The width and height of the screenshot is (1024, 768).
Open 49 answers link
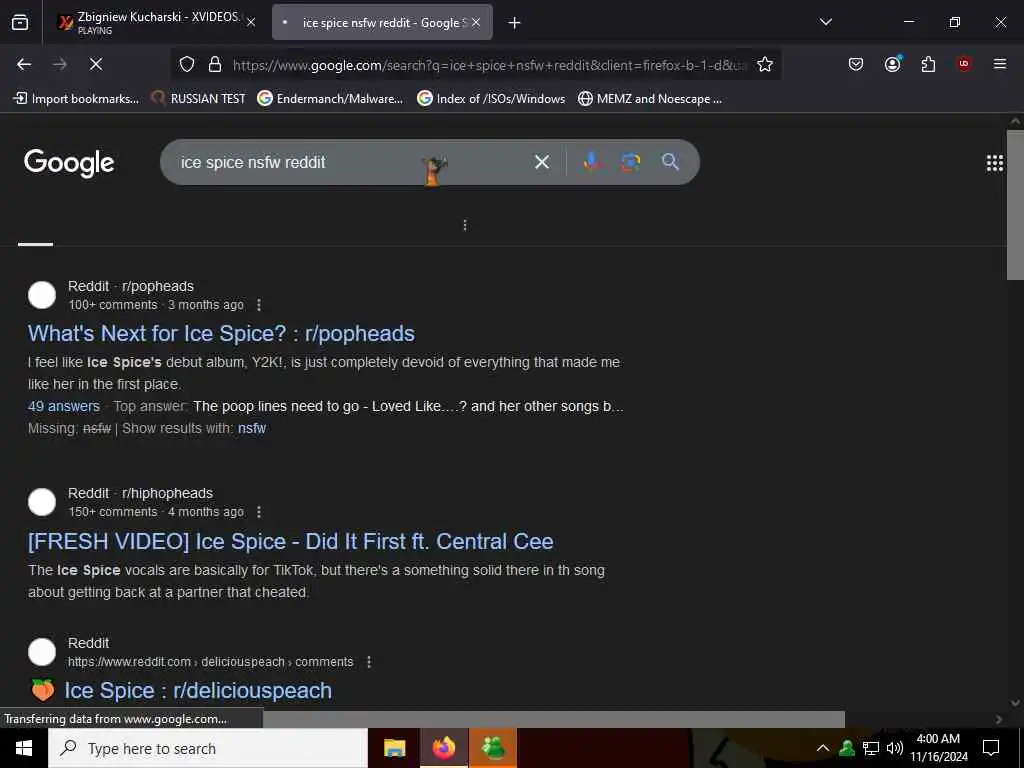tap(64, 406)
